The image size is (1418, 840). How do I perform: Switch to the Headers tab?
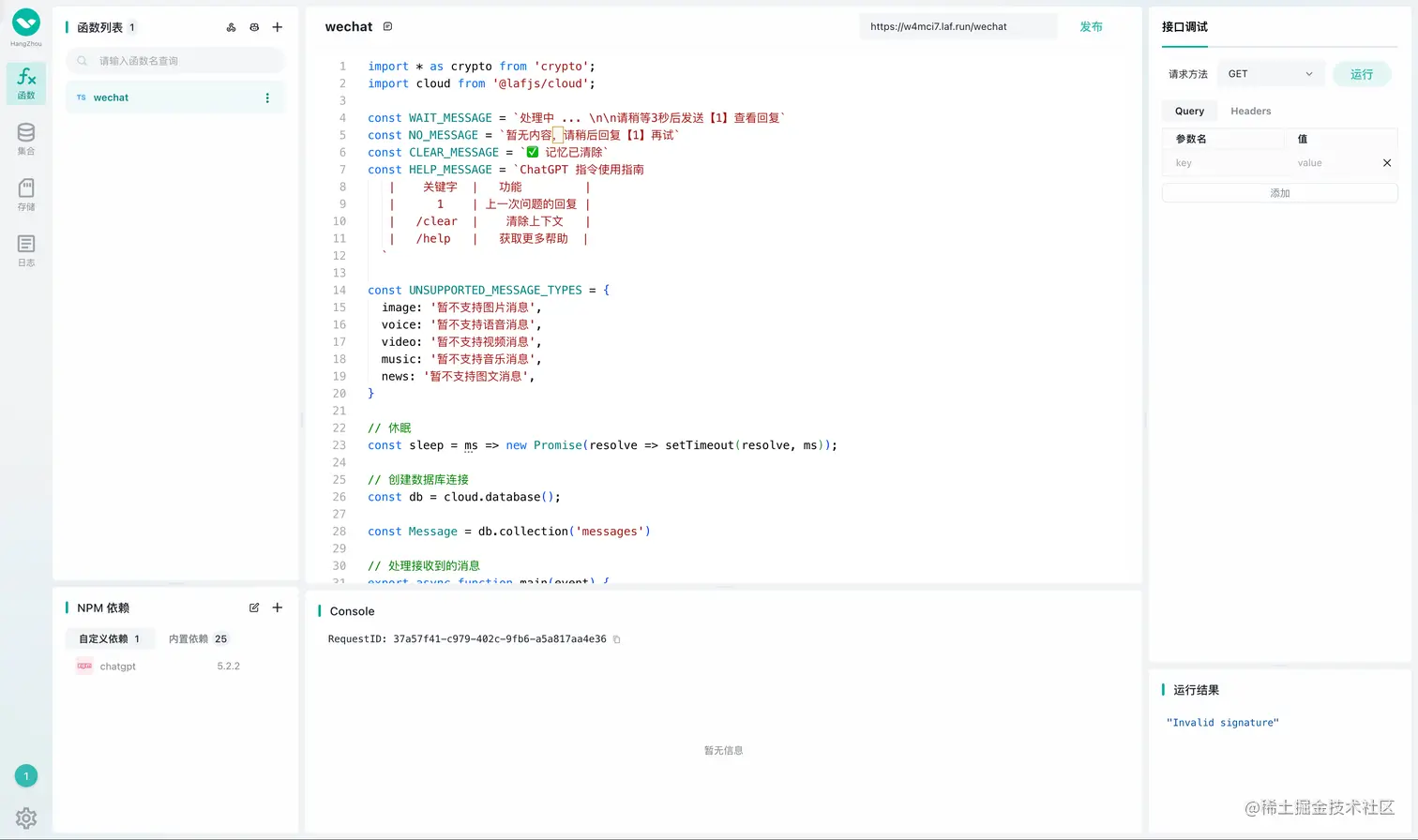(1251, 111)
